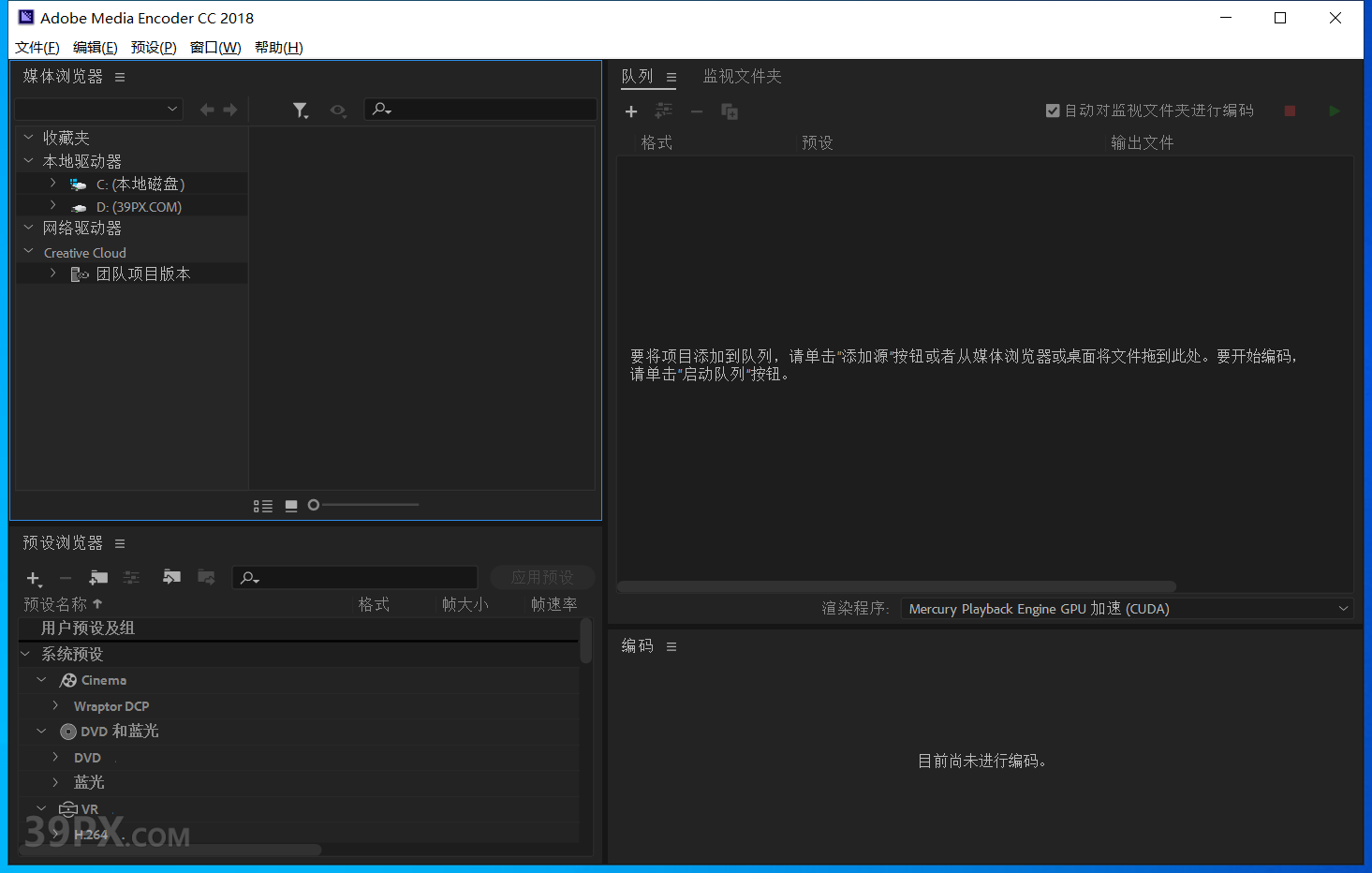This screenshot has width=1372, height=873.
Task: Open the 编码 panel menu icon
Action: (x=671, y=646)
